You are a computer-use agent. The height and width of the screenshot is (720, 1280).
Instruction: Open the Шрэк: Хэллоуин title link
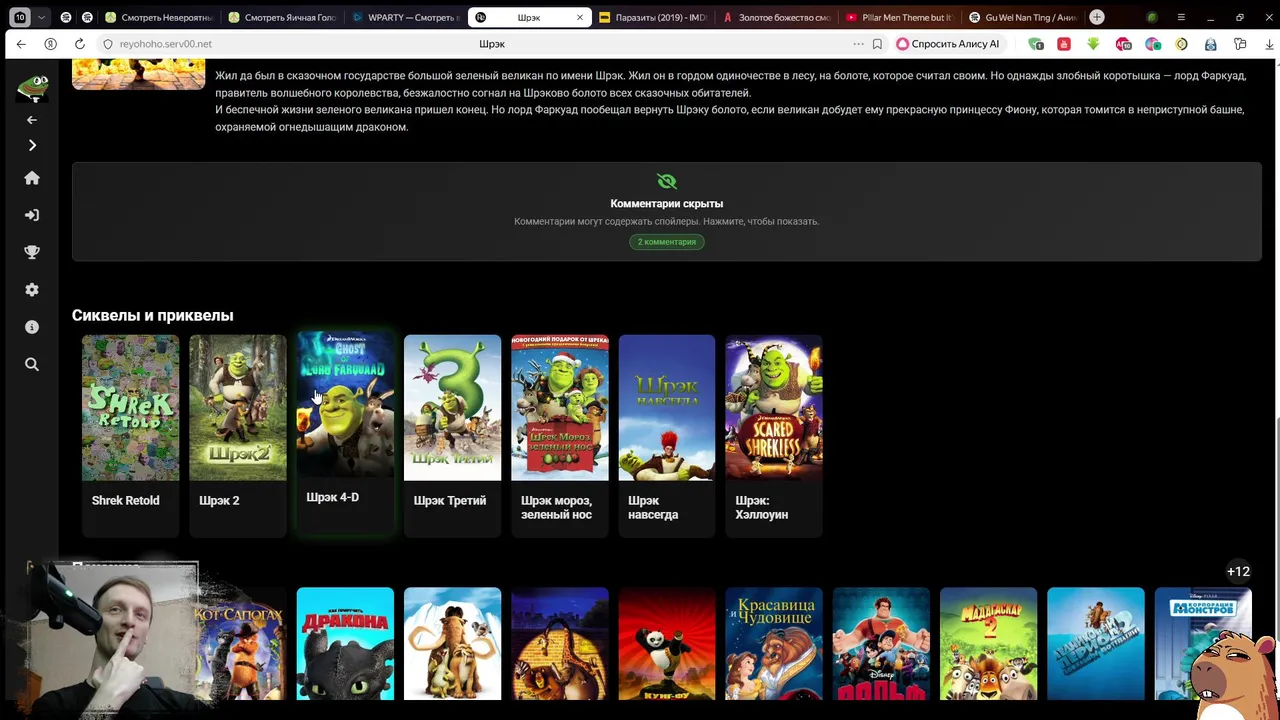tap(762, 508)
